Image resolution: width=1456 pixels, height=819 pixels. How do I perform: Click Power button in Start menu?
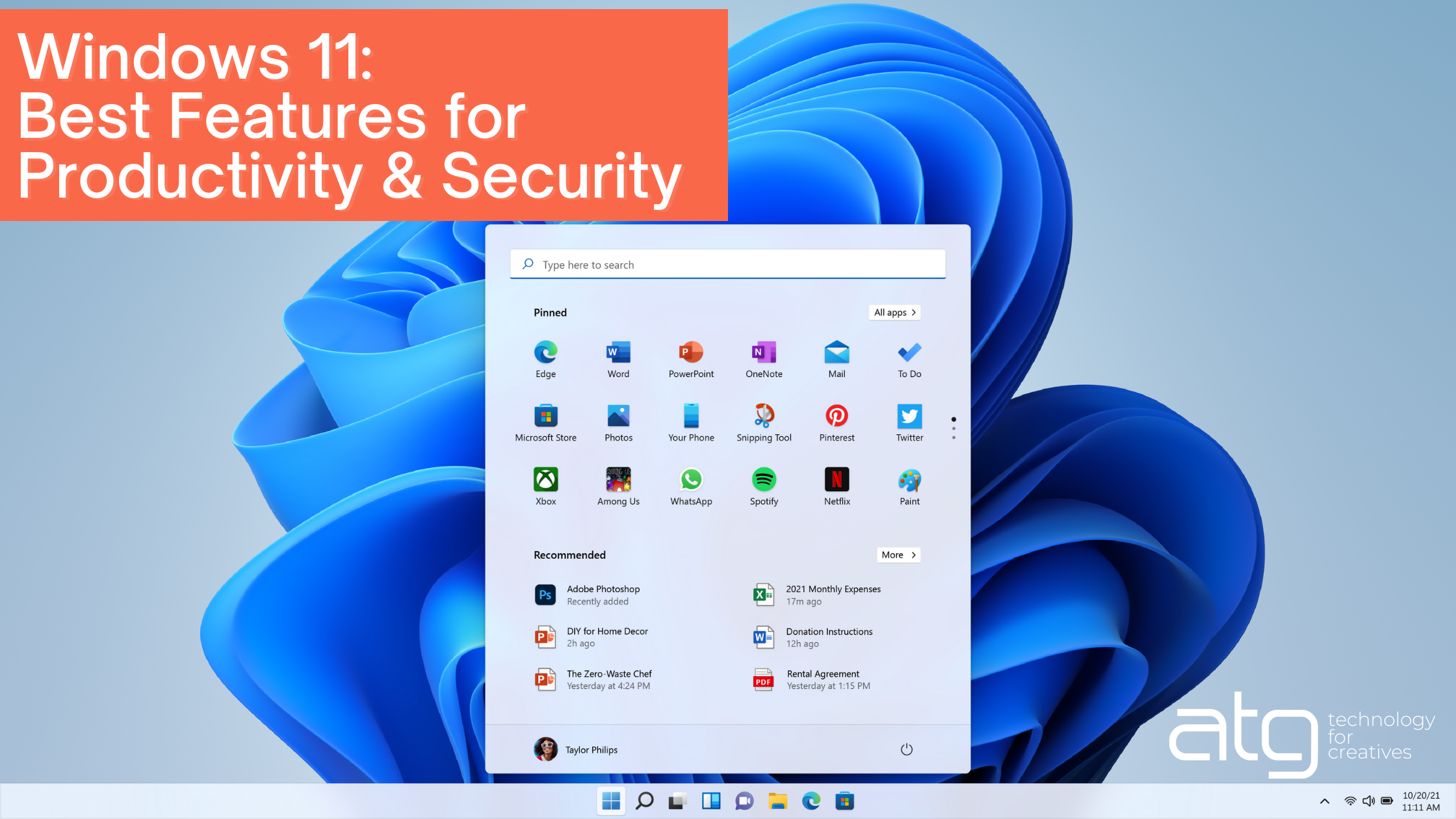[906, 749]
